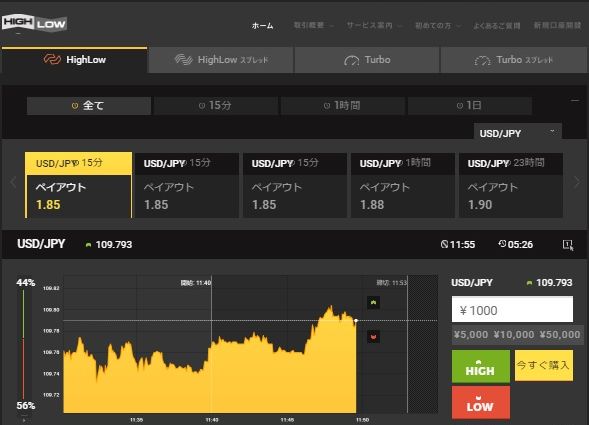
Task: Click the 締切 11:53 cutoff line label
Action: click(391, 283)
